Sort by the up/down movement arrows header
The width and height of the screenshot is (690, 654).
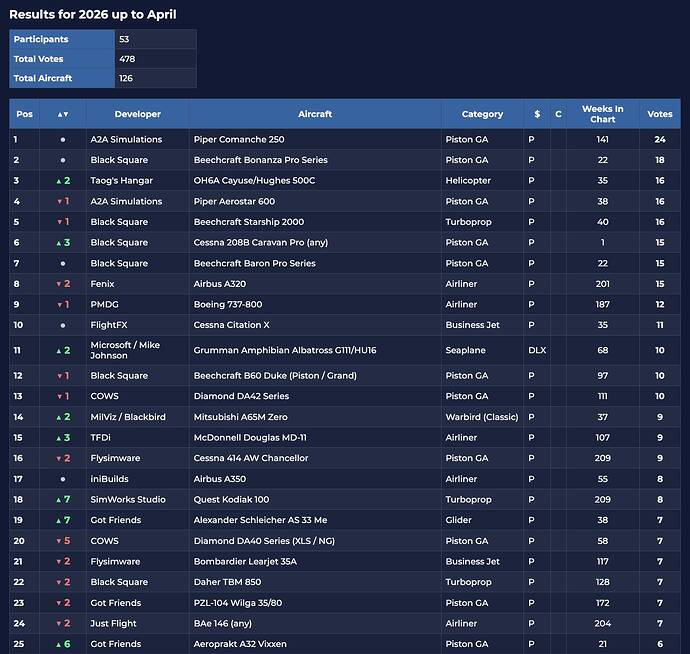(x=63, y=114)
